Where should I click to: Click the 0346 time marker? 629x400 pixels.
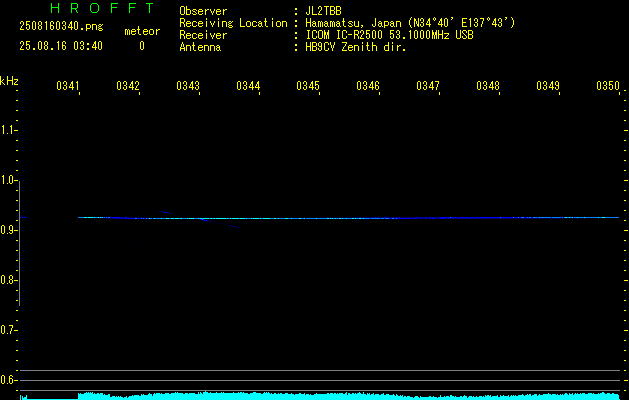368,86
